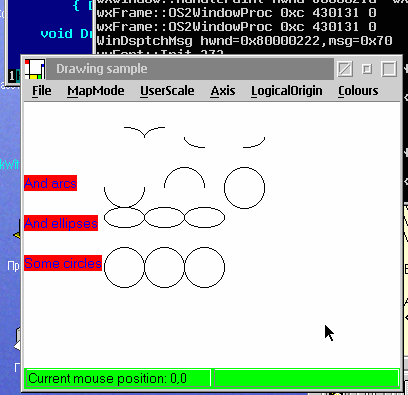Image resolution: width=408 pixels, height=395 pixels.
Task: Click the empty green status bar field
Action: pos(306,378)
